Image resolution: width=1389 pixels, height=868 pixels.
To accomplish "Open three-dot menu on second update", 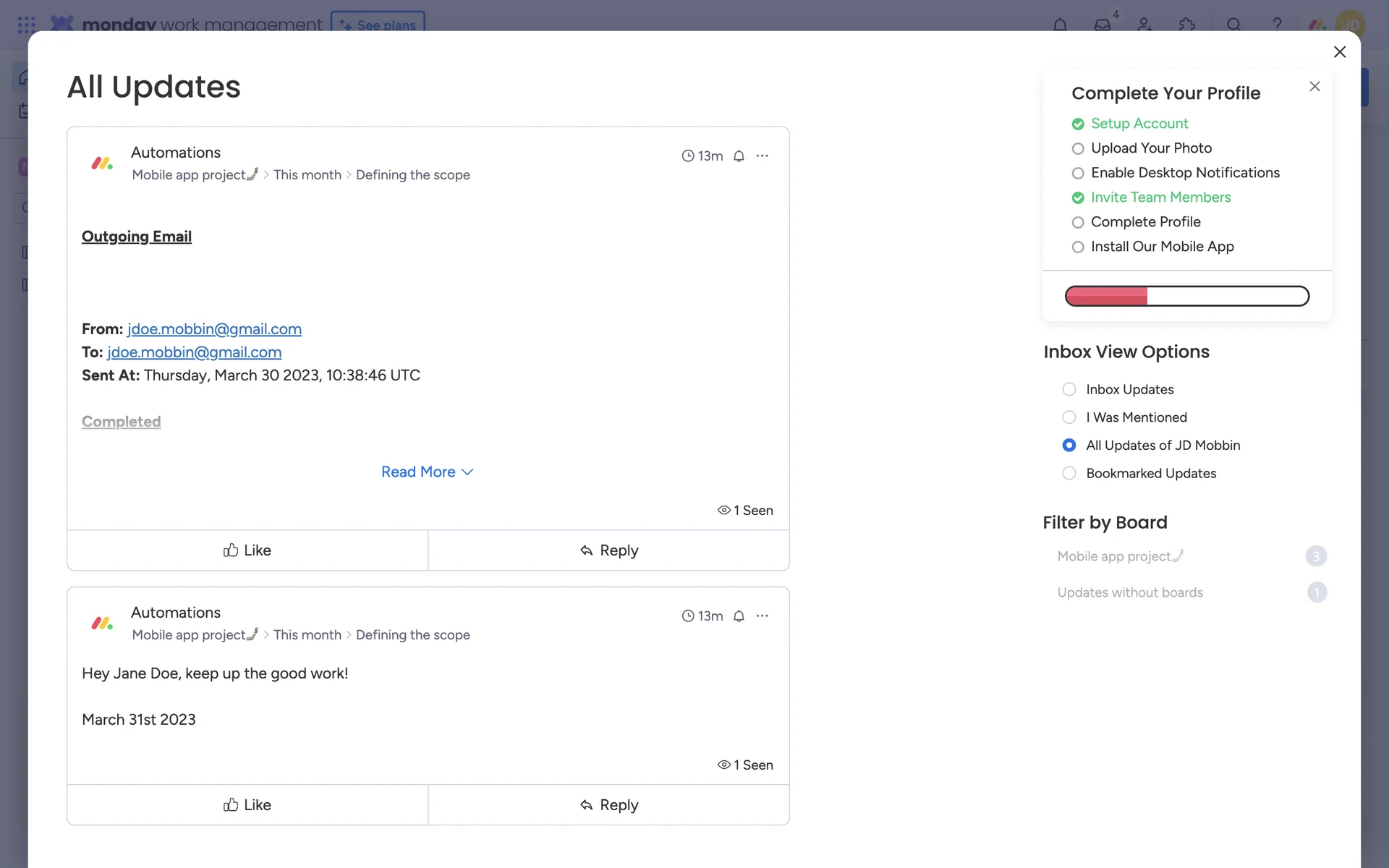I will 763,616.
